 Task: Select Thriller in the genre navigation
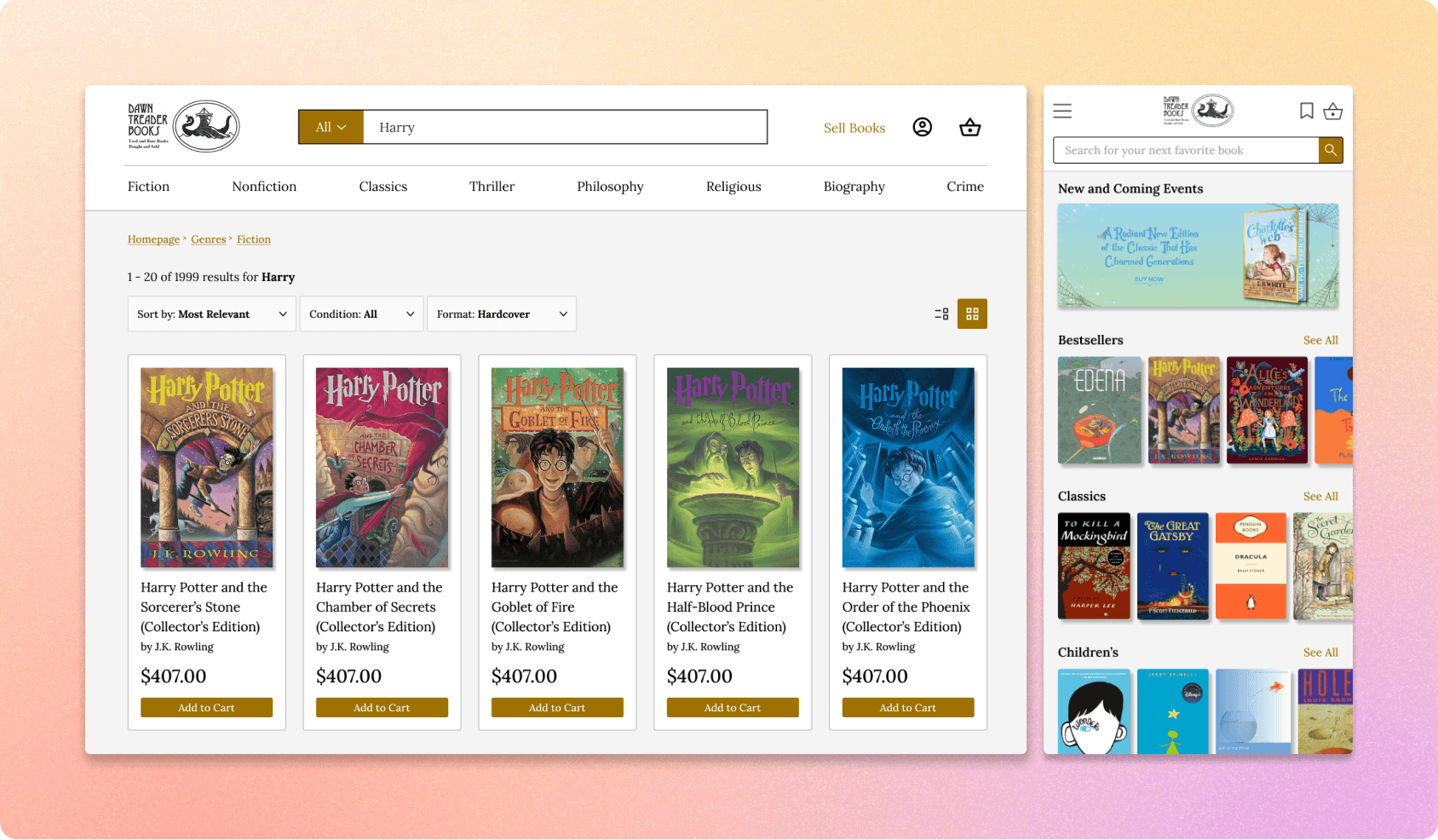492,187
